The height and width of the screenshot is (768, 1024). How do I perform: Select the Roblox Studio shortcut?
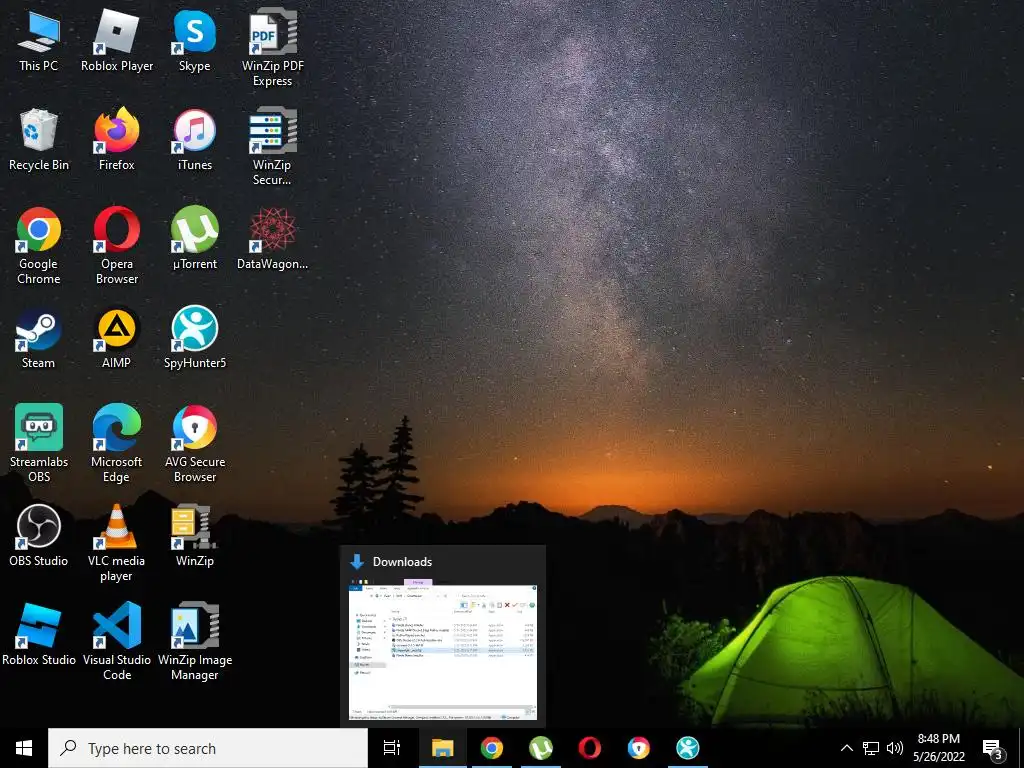click(39, 635)
